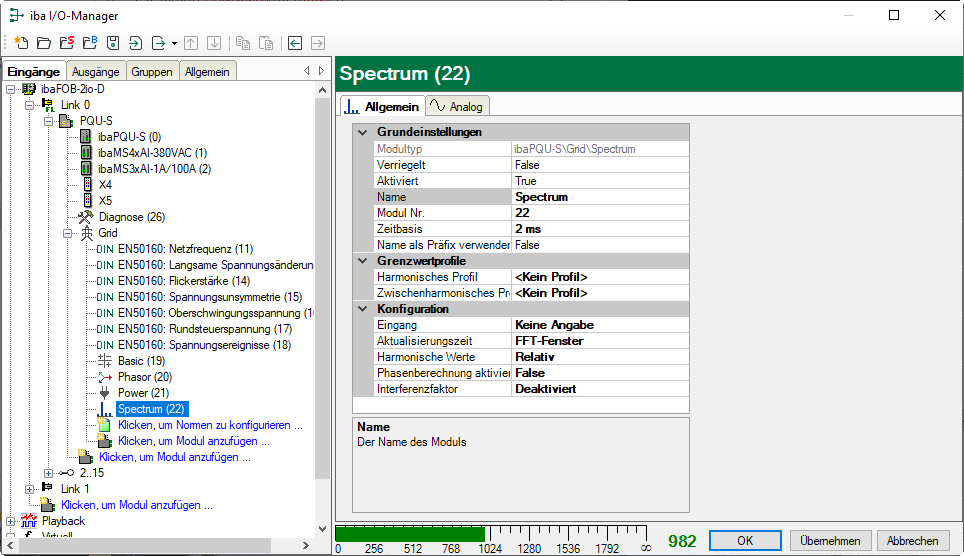Click the new configuration icon with star
Viewport: 964px width, 556px height.
click(20, 43)
